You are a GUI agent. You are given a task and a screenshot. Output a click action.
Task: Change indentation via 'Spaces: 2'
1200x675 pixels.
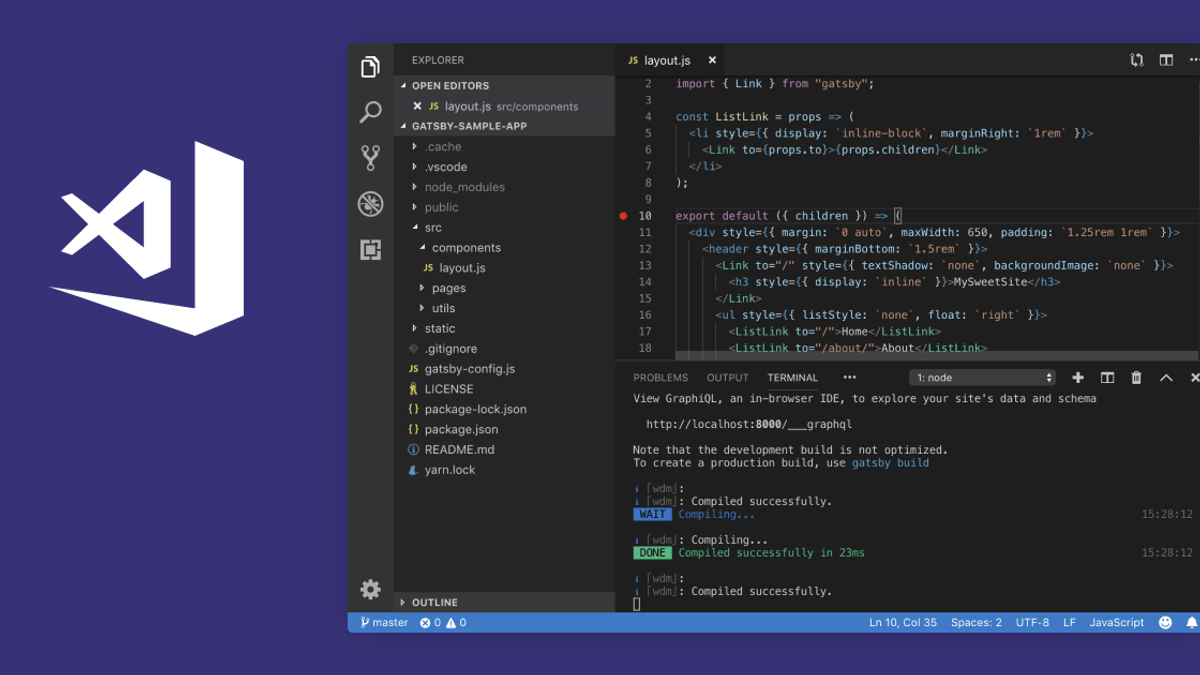(976, 622)
